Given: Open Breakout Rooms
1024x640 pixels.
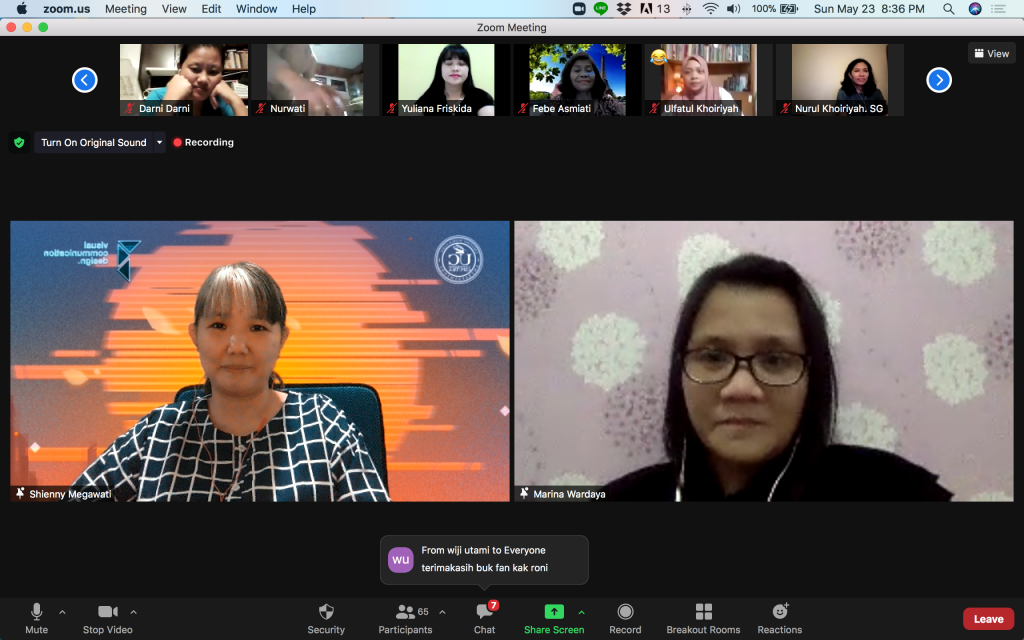Looking at the screenshot, I should (x=703, y=617).
